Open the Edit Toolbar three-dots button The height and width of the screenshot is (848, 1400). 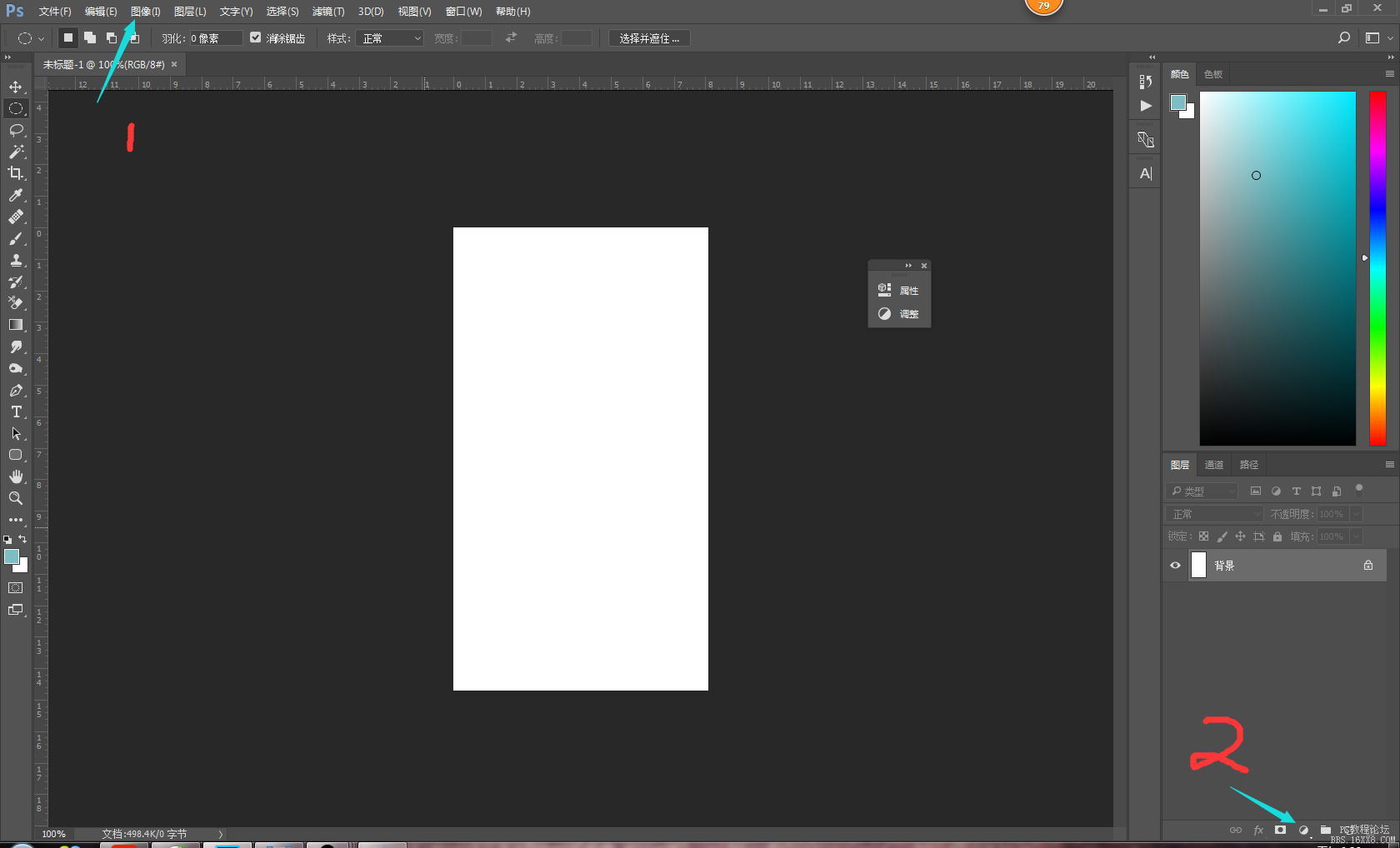[16, 520]
